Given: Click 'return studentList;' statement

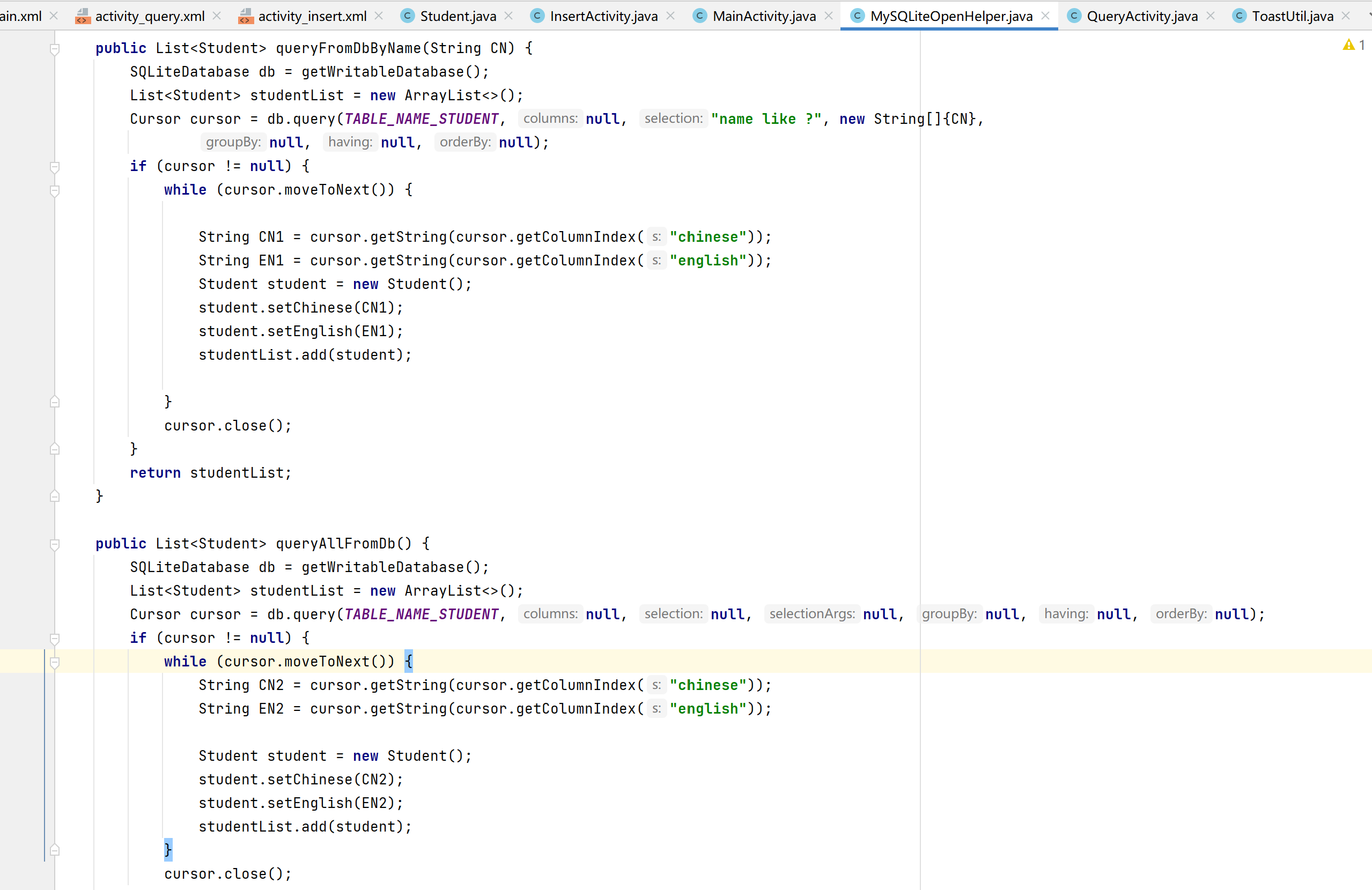Looking at the screenshot, I should point(211,473).
